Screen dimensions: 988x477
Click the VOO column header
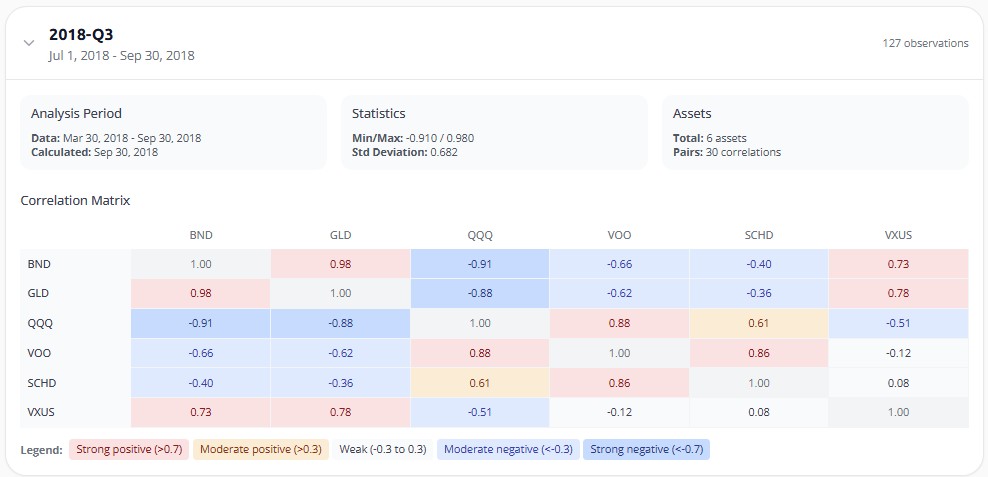coord(619,235)
